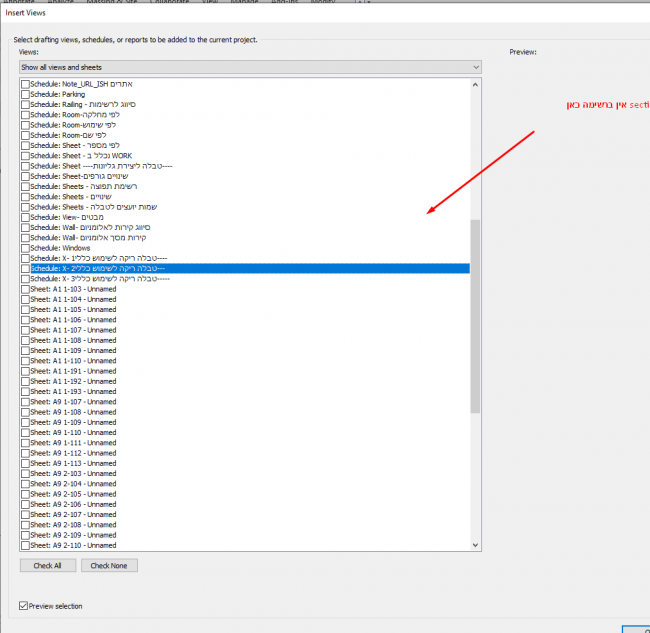The image size is (650, 633).
Task: Click the Check None button
Action: tap(109, 565)
